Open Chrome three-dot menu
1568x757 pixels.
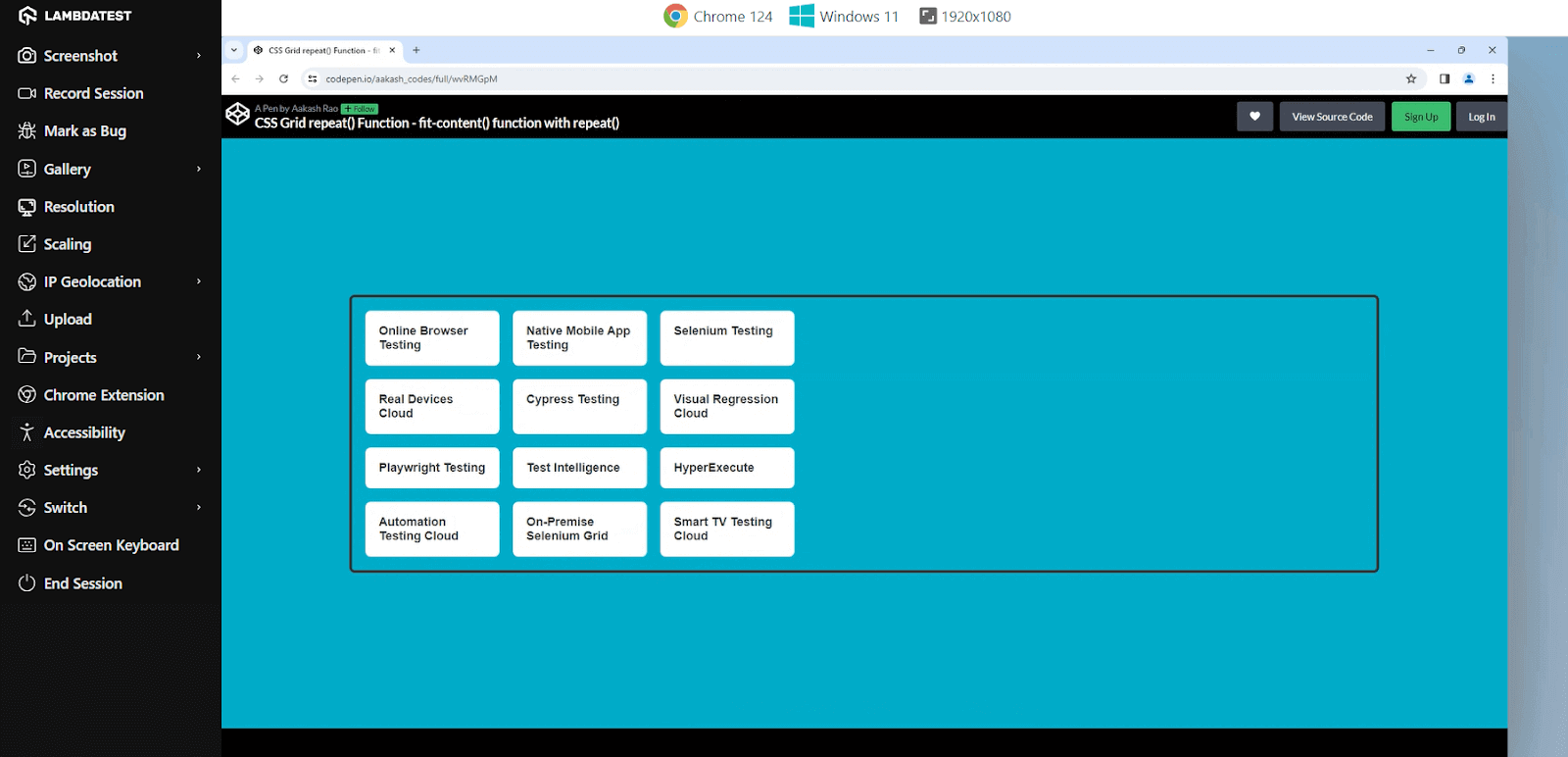1493,78
